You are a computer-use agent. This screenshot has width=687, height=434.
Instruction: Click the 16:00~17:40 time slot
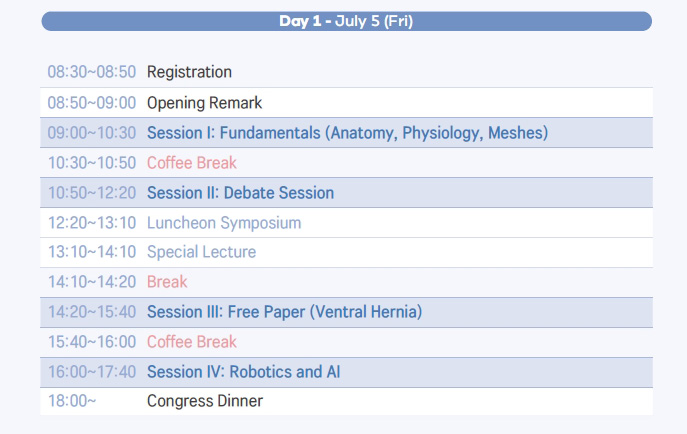(92, 372)
